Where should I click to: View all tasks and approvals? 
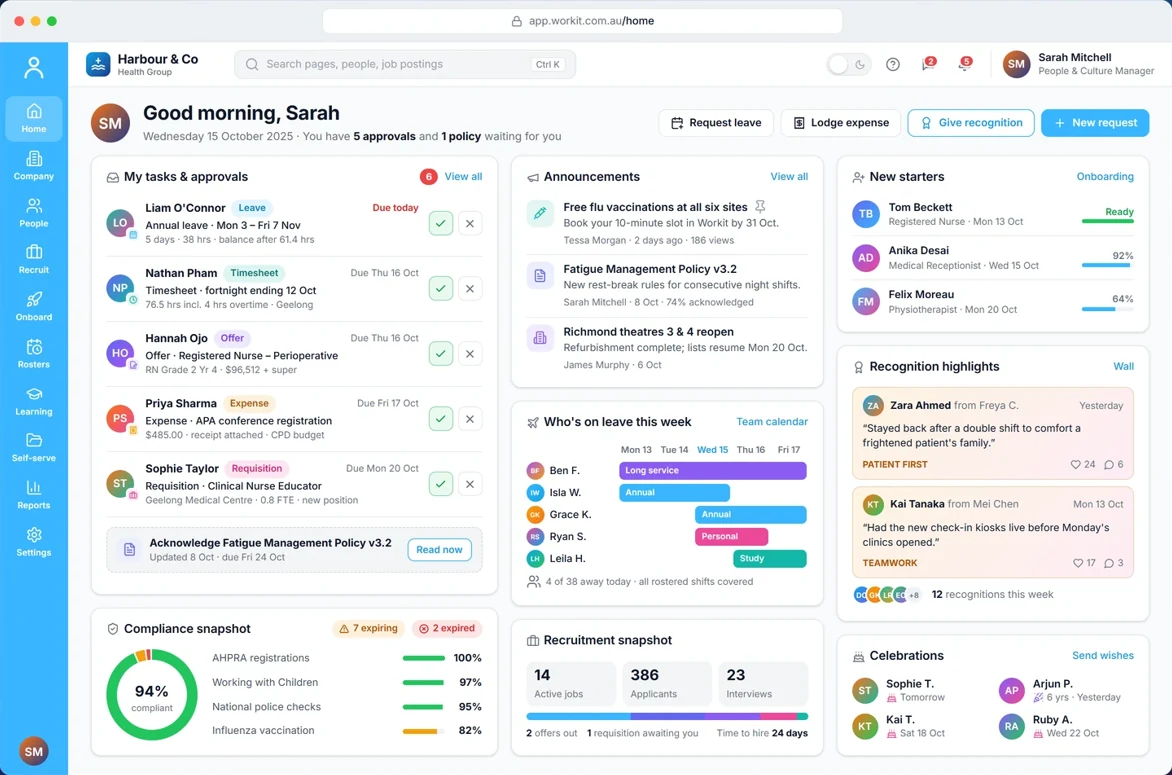[463, 176]
